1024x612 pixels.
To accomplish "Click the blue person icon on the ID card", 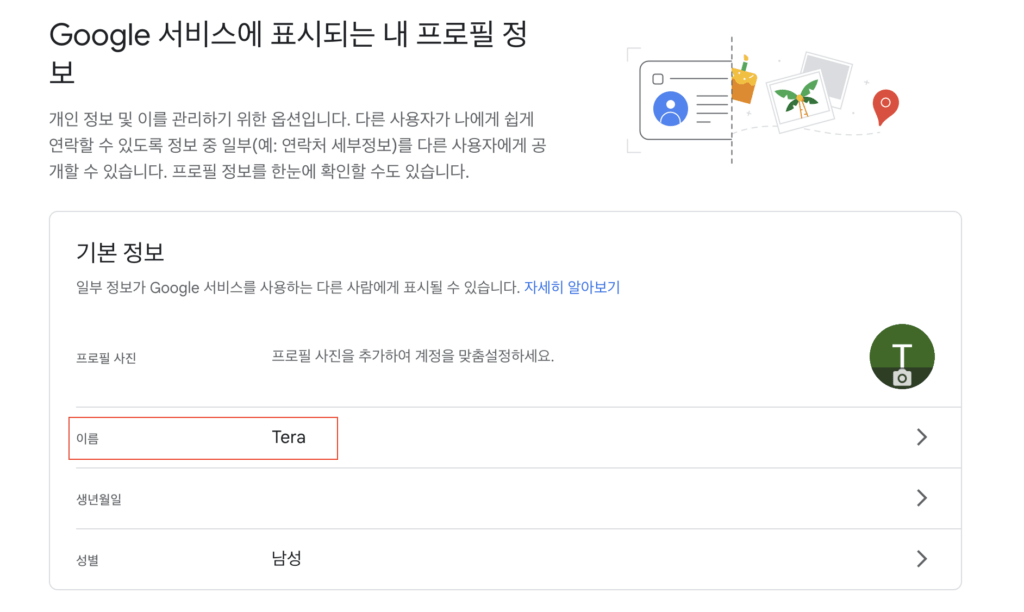I will (670, 108).
